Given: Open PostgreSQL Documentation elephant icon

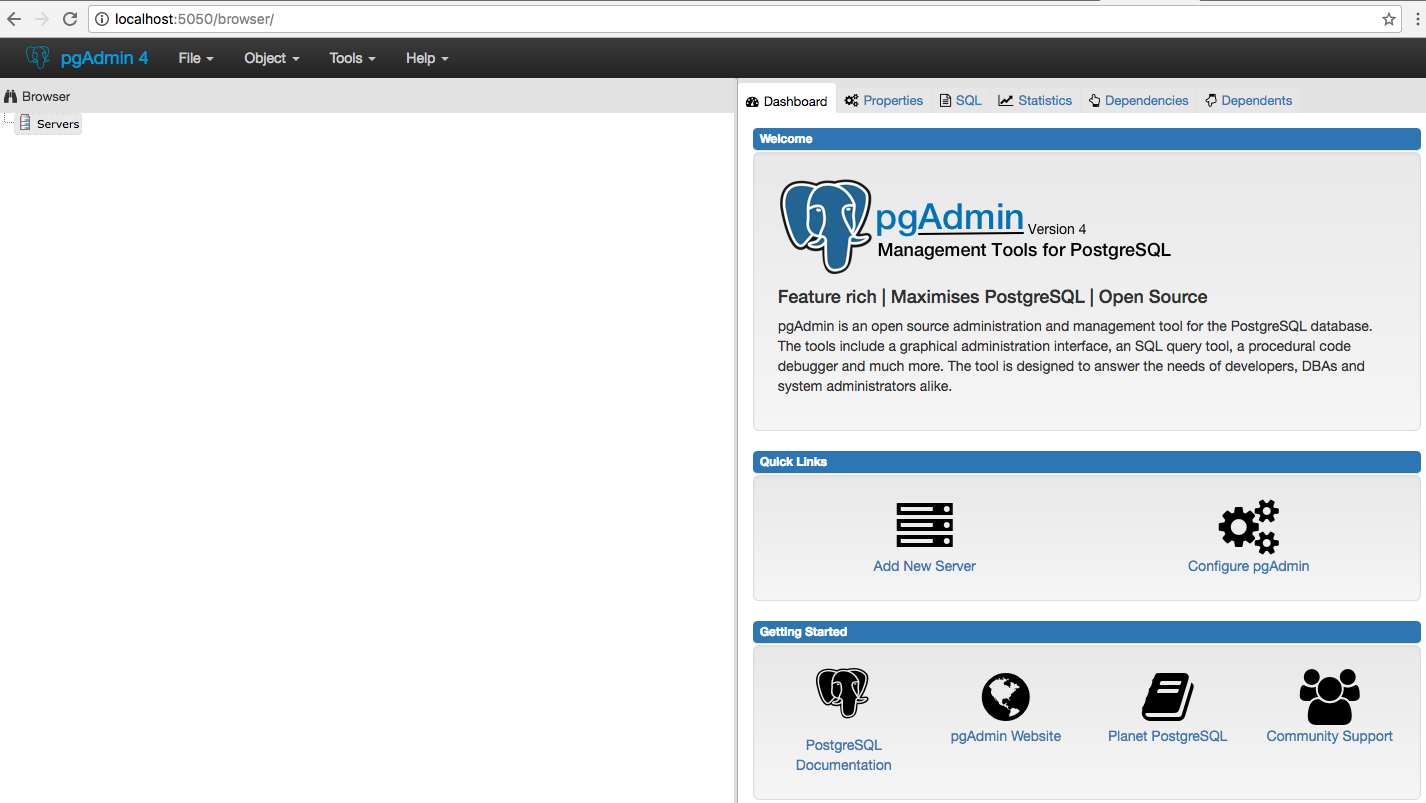Looking at the screenshot, I should (x=843, y=693).
